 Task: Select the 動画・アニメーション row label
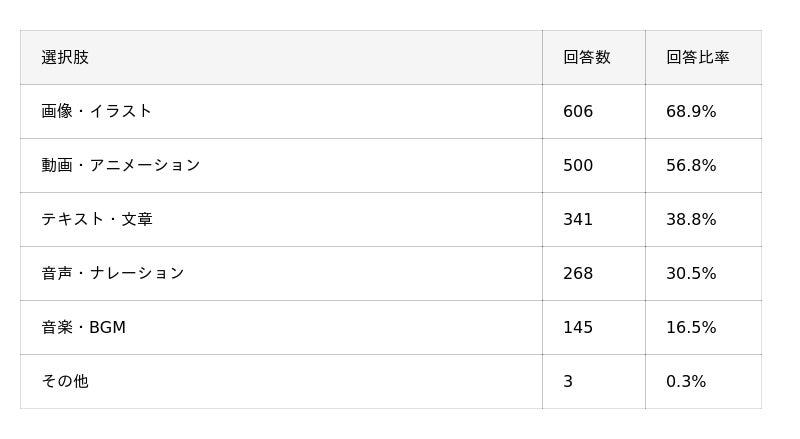120,165
